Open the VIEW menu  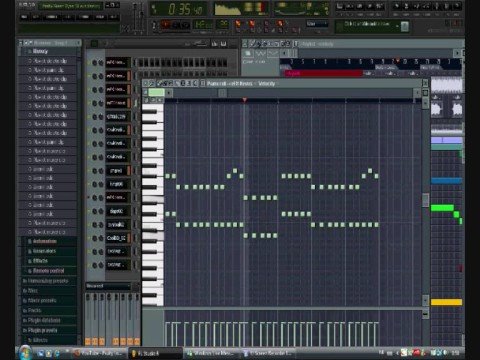click(68, 17)
